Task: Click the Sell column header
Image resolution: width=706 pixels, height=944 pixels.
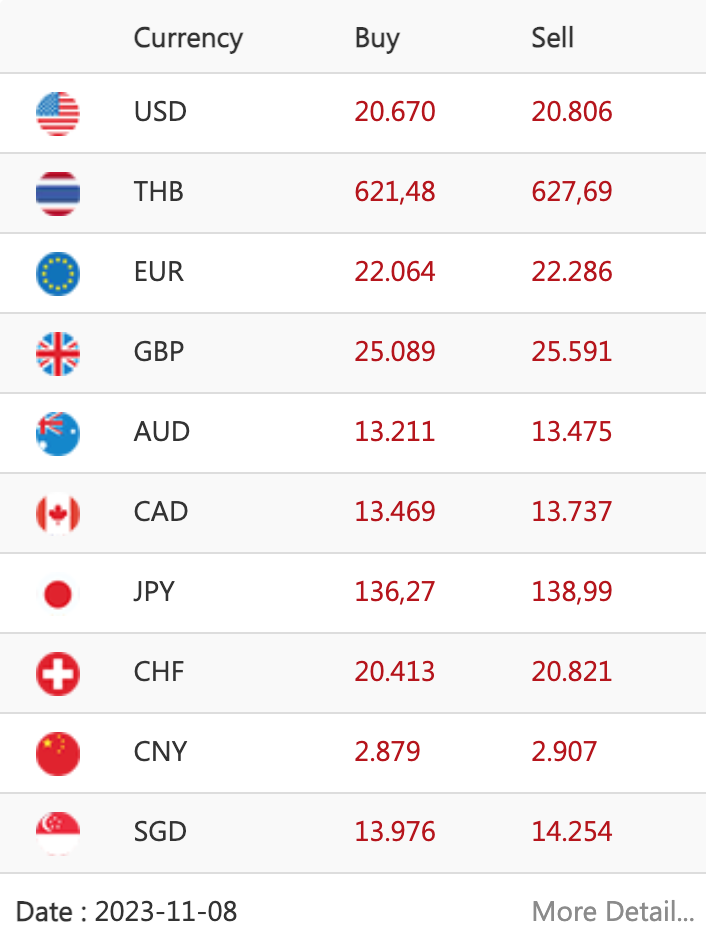Action: tap(553, 37)
